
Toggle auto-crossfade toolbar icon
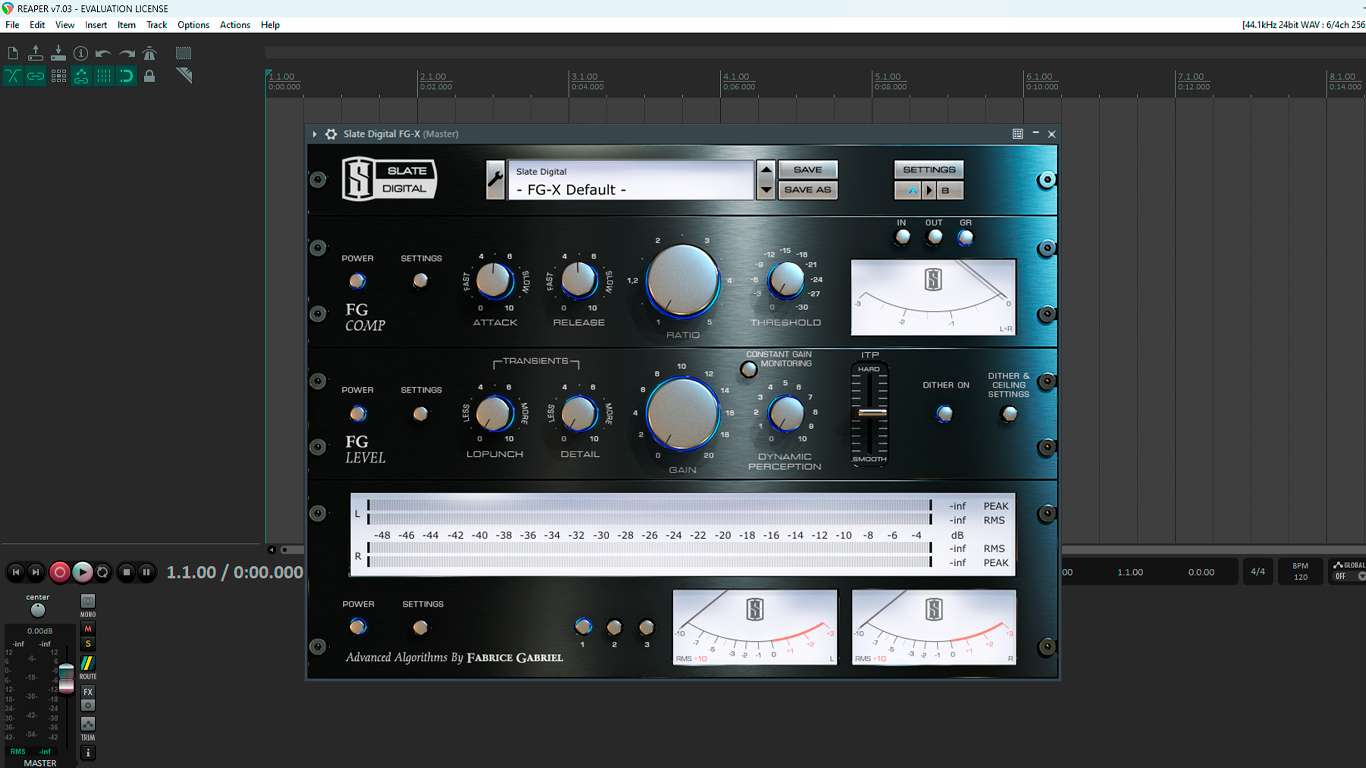click(x=13, y=76)
